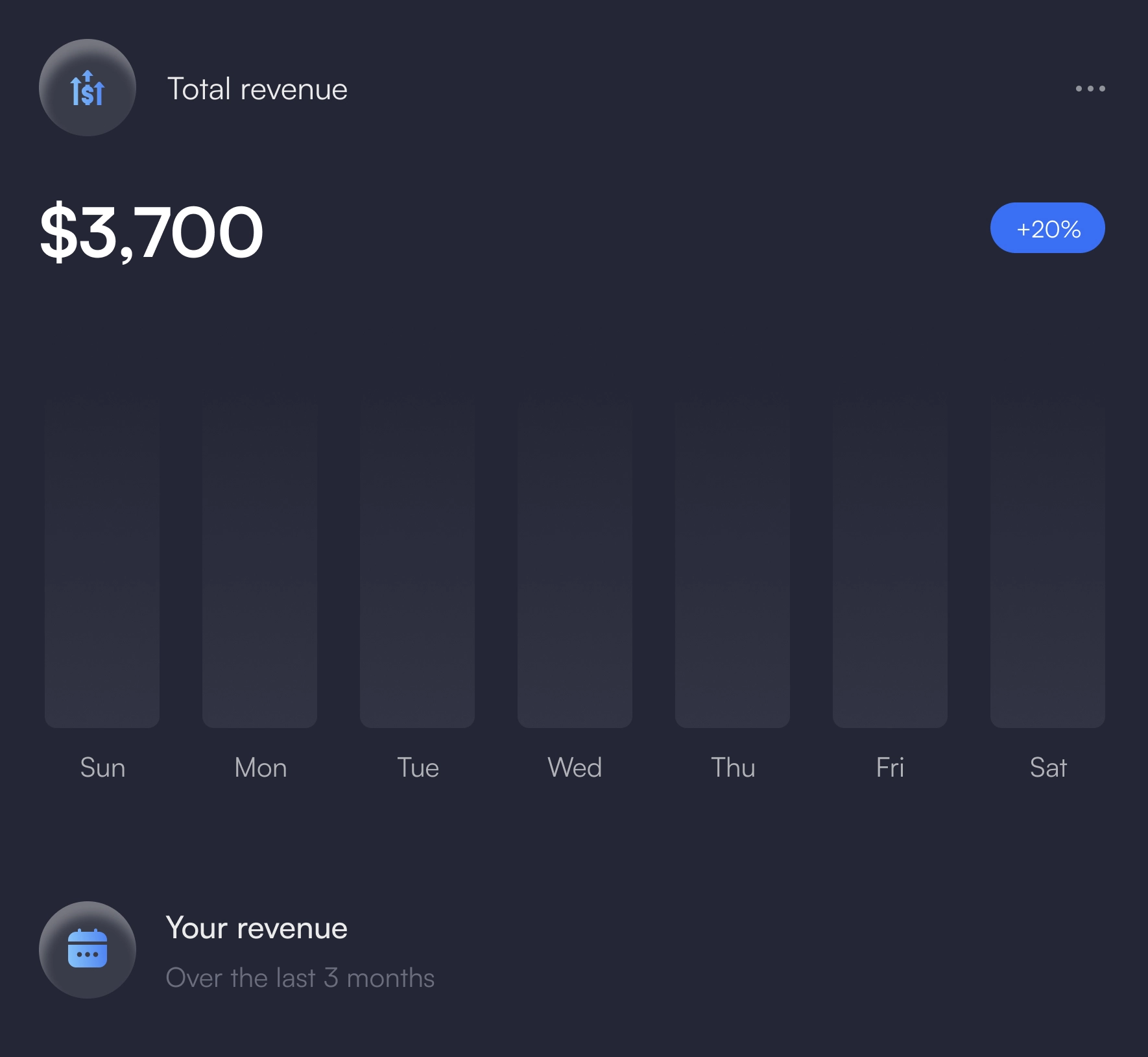Click the Total revenue heading
This screenshot has width=1148, height=1057.
[x=257, y=88]
